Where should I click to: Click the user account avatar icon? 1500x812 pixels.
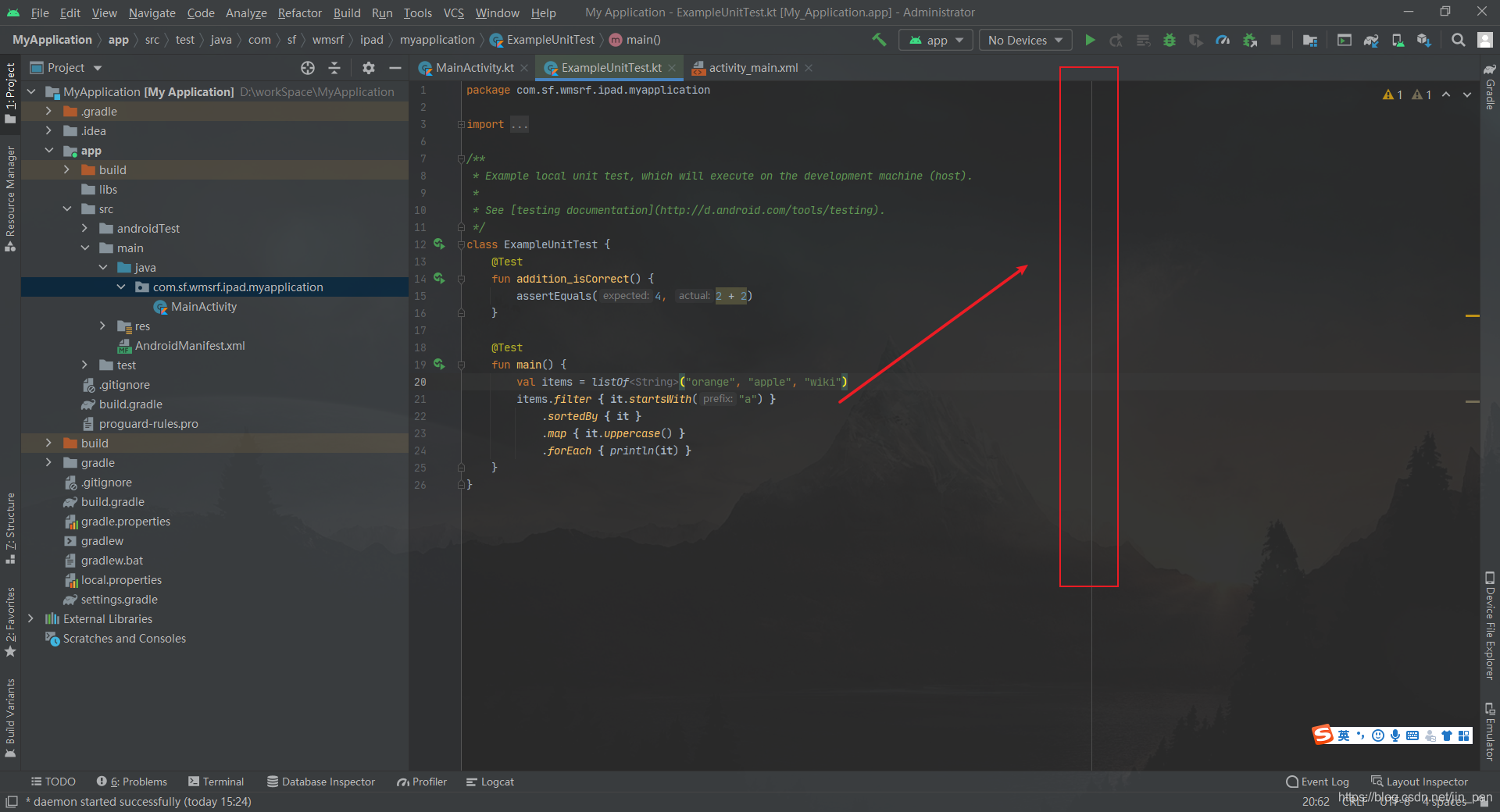tap(1485, 40)
